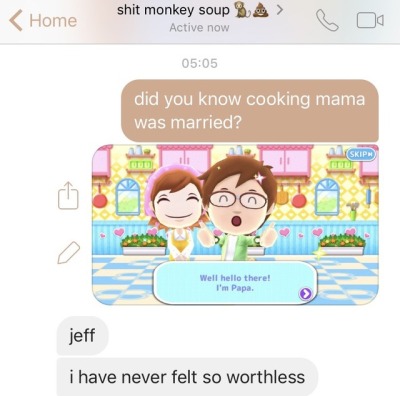Click the SKIP button in game image
The image size is (400, 396).
[x=361, y=154]
